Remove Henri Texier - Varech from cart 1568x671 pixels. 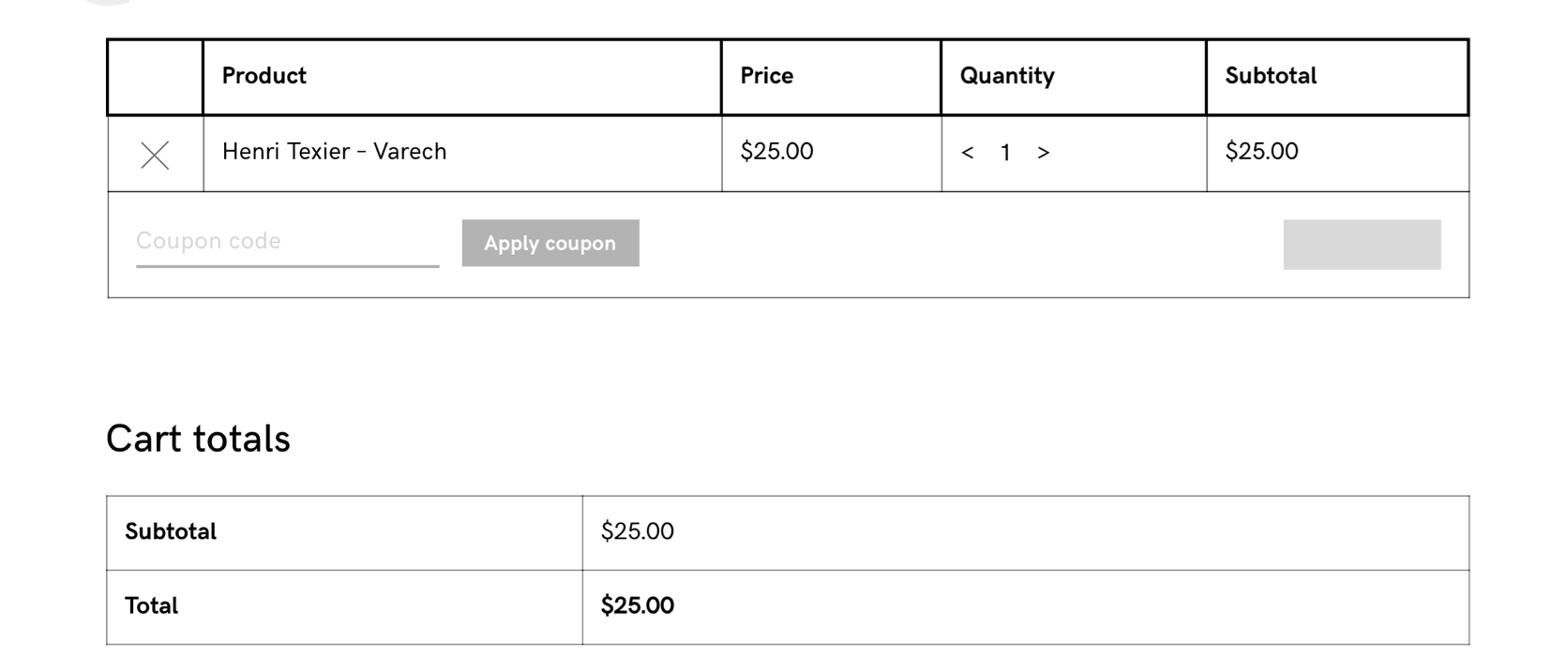pos(155,155)
